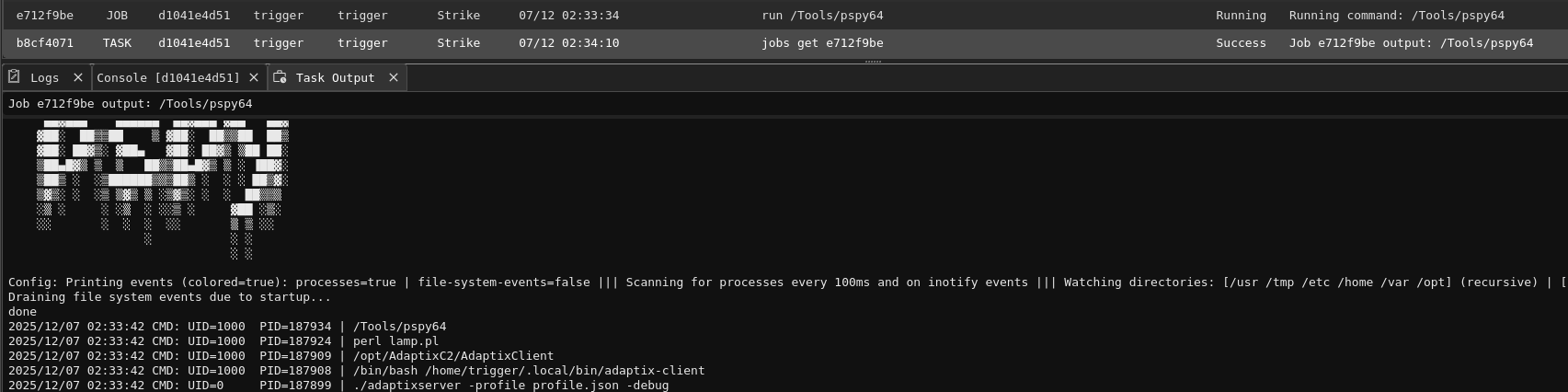
Task: Click the 'Job e712f9be output' header line
Action: point(130,104)
